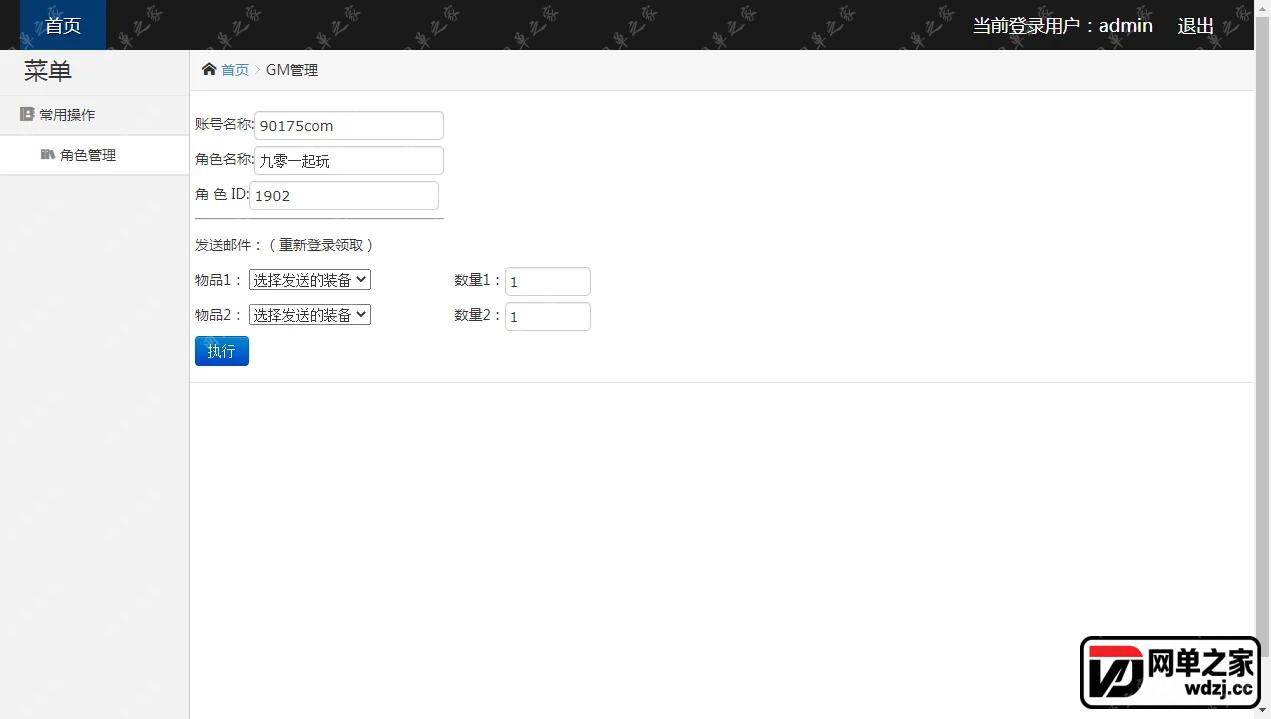The image size is (1271, 719).
Task: Open the 物品1 equipment dropdown
Action: tap(310, 280)
